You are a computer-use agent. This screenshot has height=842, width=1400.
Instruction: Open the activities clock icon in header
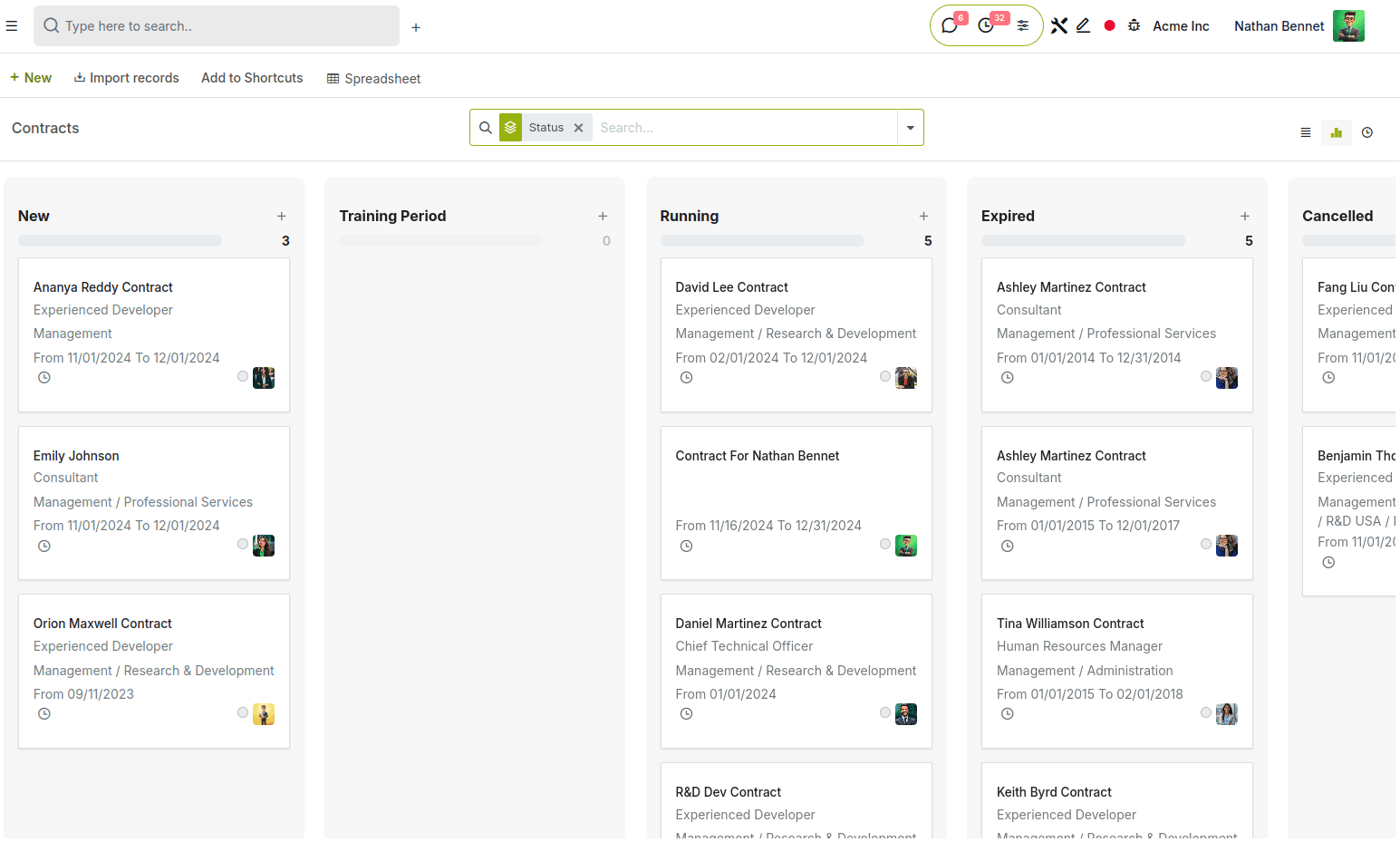(x=987, y=25)
